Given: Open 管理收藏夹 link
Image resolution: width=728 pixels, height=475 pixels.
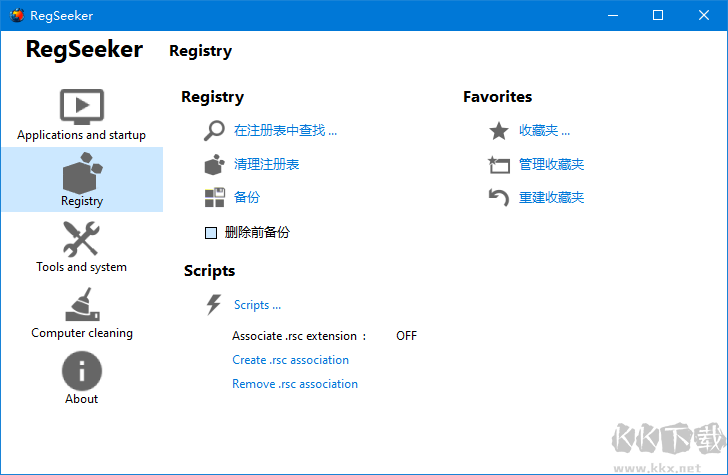Looking at the screenshot, I should pos(551,164).
